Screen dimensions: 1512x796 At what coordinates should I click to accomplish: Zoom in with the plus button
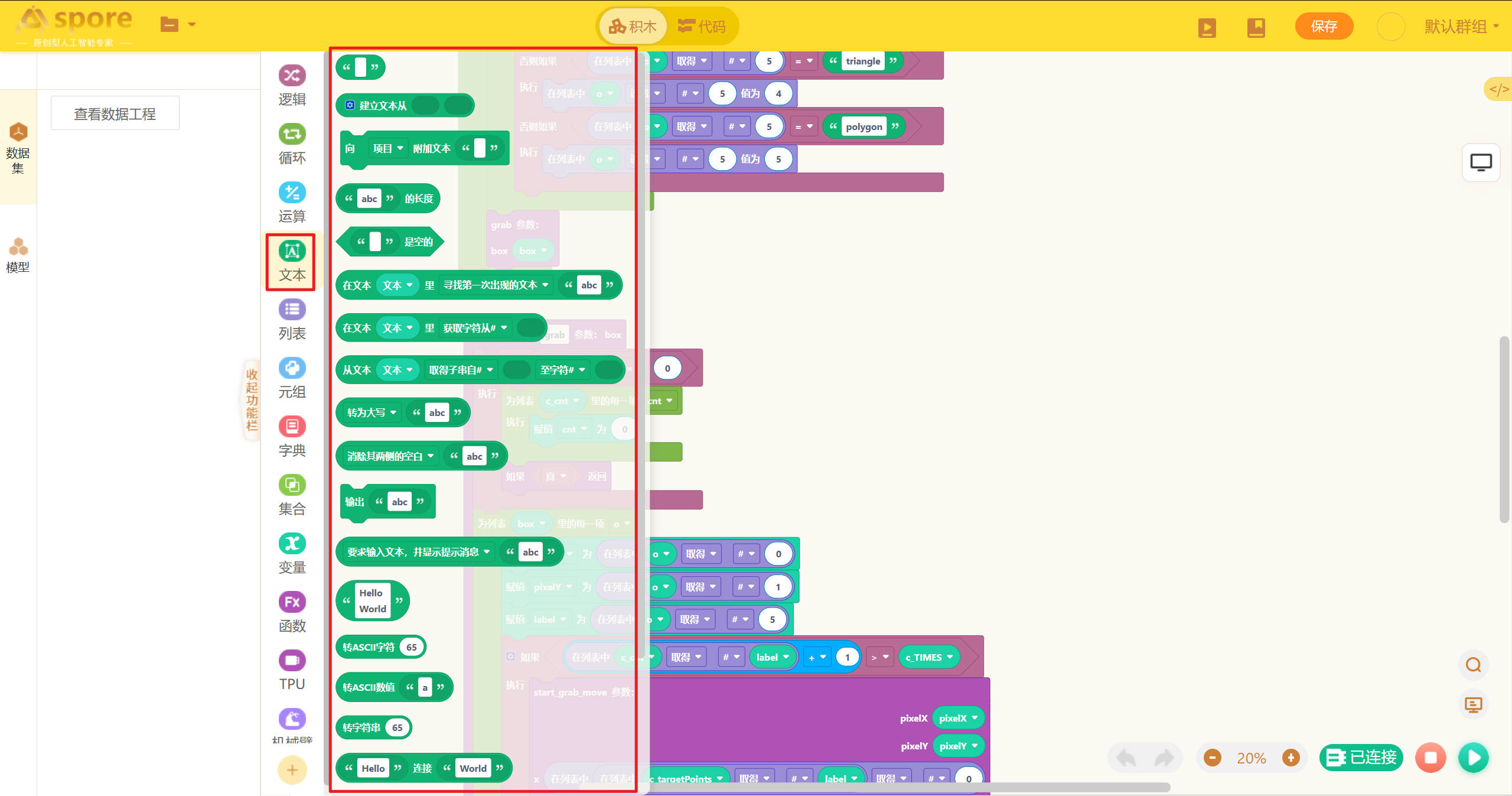click(1291, 758)
